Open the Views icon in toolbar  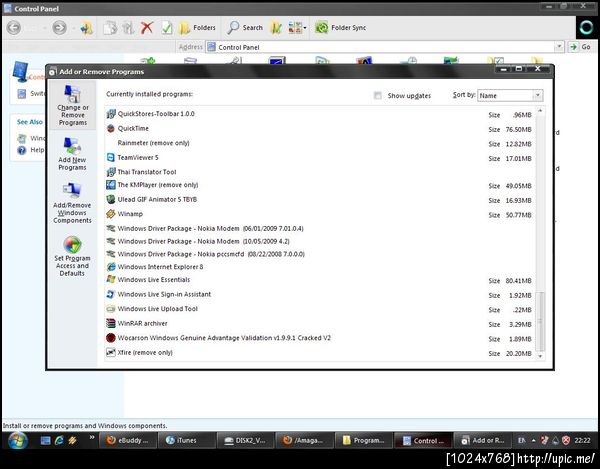(295, 28)
